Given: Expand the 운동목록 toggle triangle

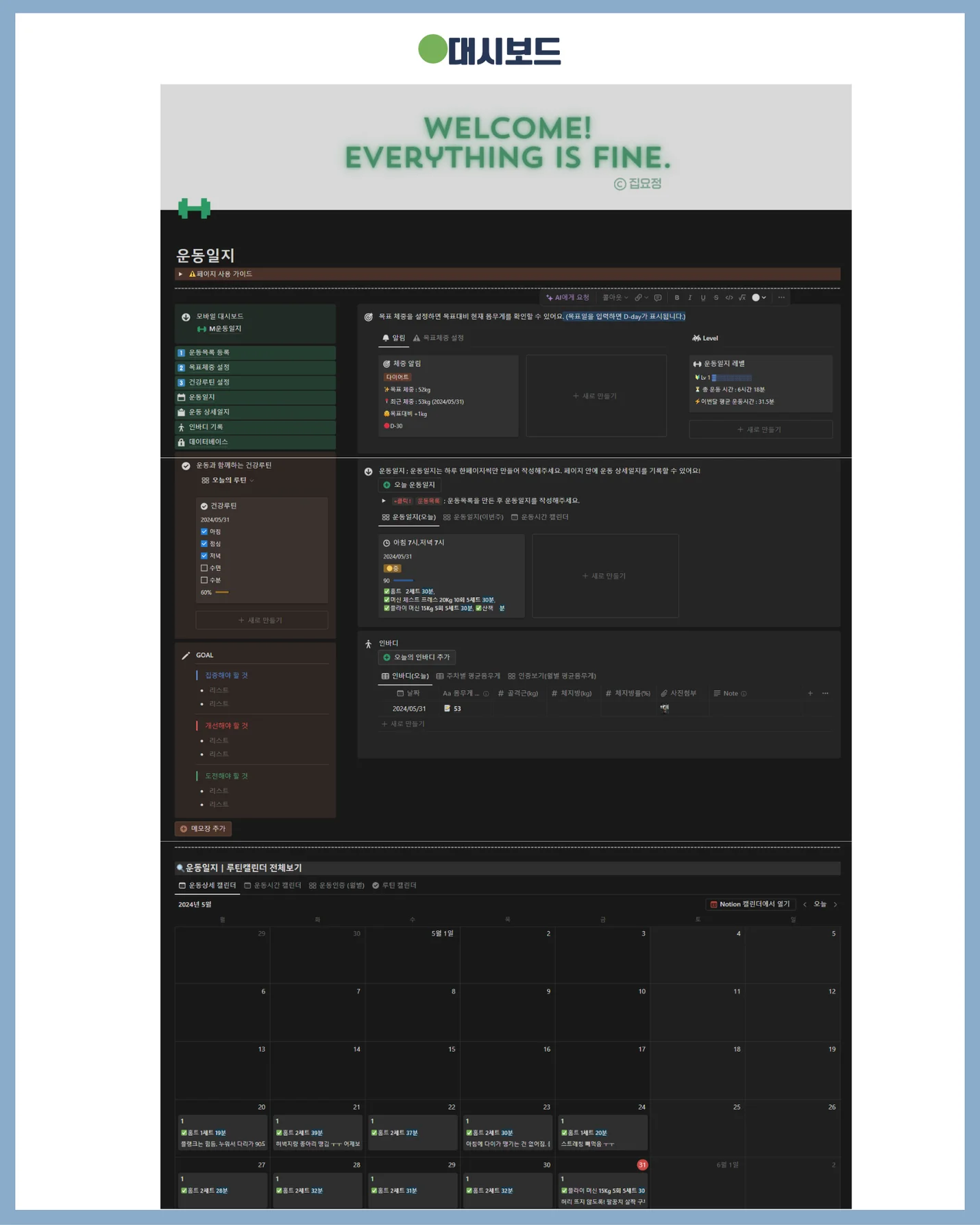Looking at the screenshot, I should click(x=384, y=500).
